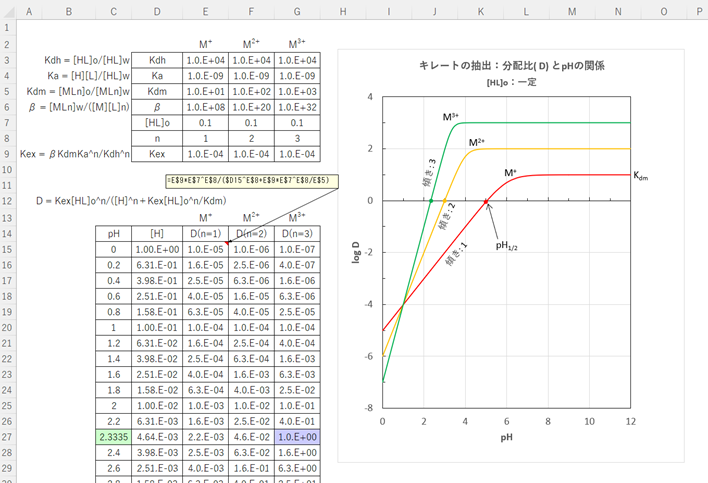Image resolution: width=708 pixels, height=483 pixels.
Task: Select column header P
Action: click(x=699, y=12)
